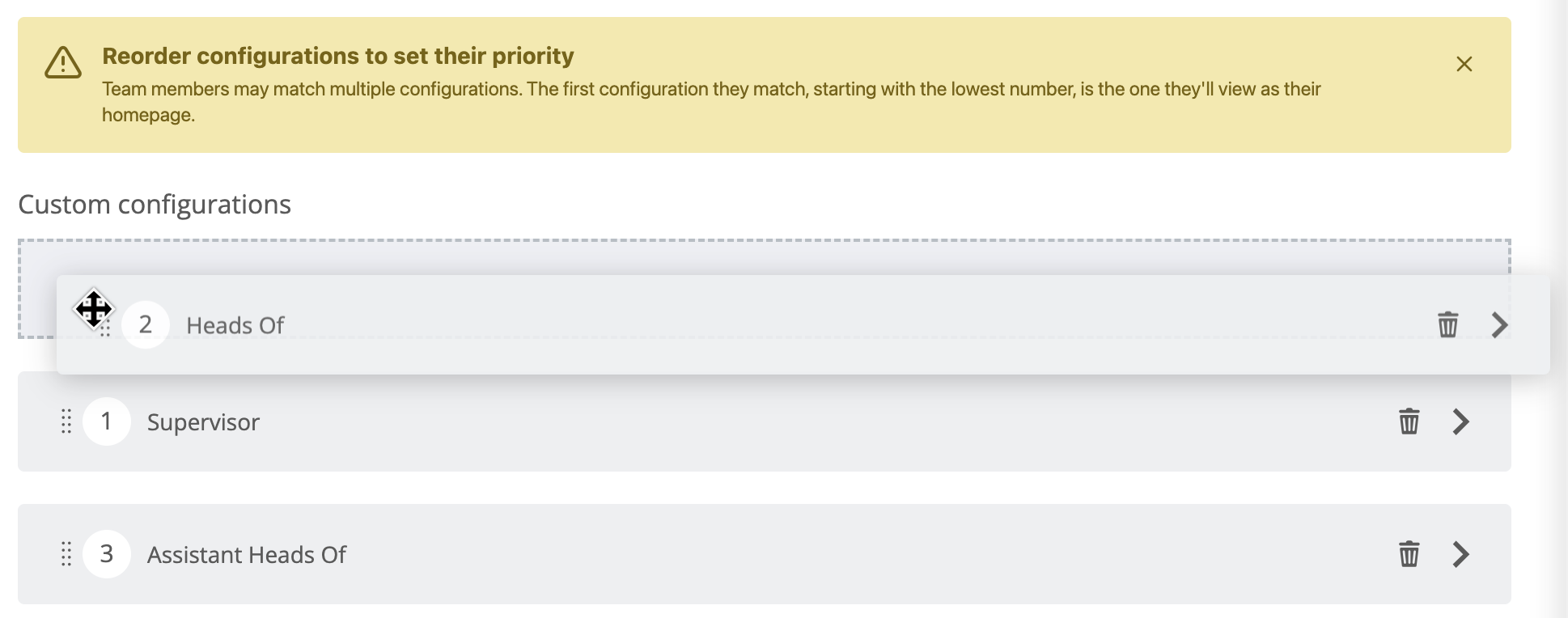
Task: Click the priority number 2 badge
Action: [146, 324]
